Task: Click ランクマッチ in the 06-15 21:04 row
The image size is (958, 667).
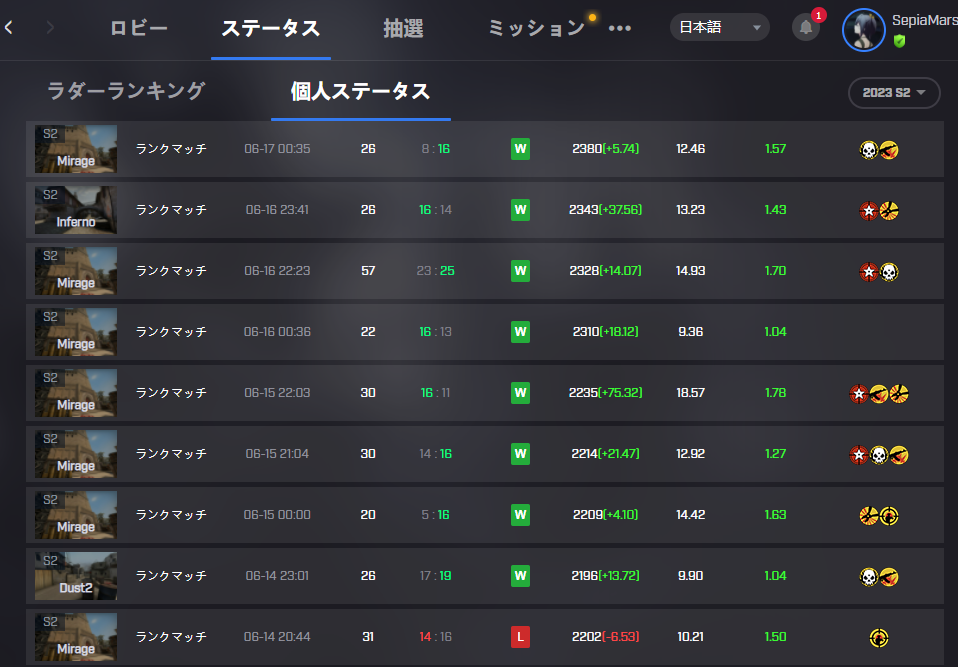Action: tap(171, 454)
